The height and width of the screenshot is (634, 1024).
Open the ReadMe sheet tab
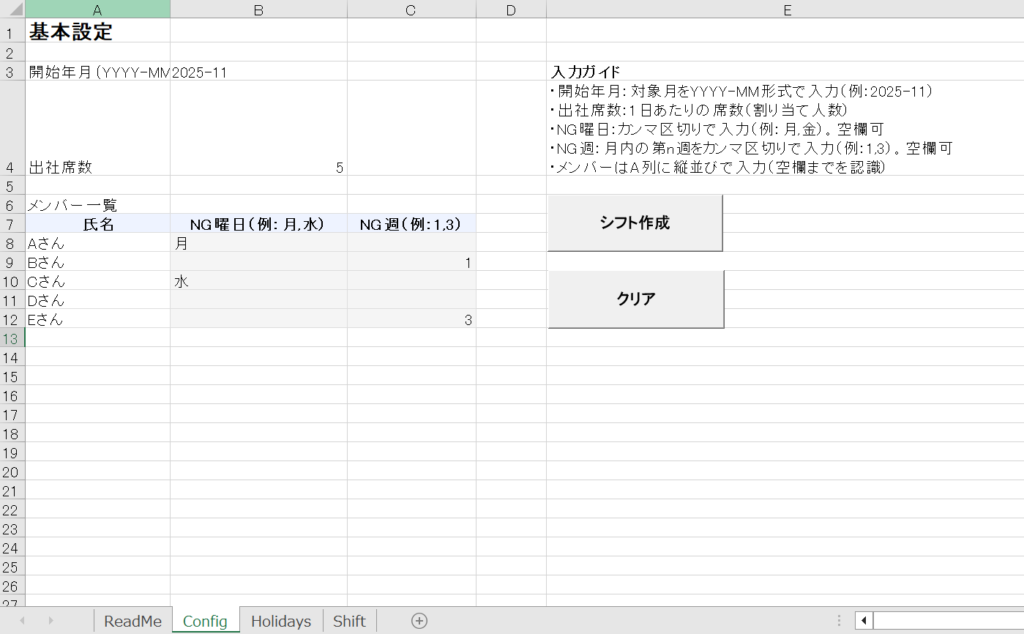tap(132, 621)
